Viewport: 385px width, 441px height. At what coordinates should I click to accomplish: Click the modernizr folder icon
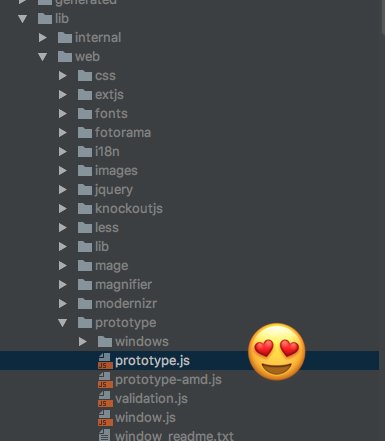point(85,303)
